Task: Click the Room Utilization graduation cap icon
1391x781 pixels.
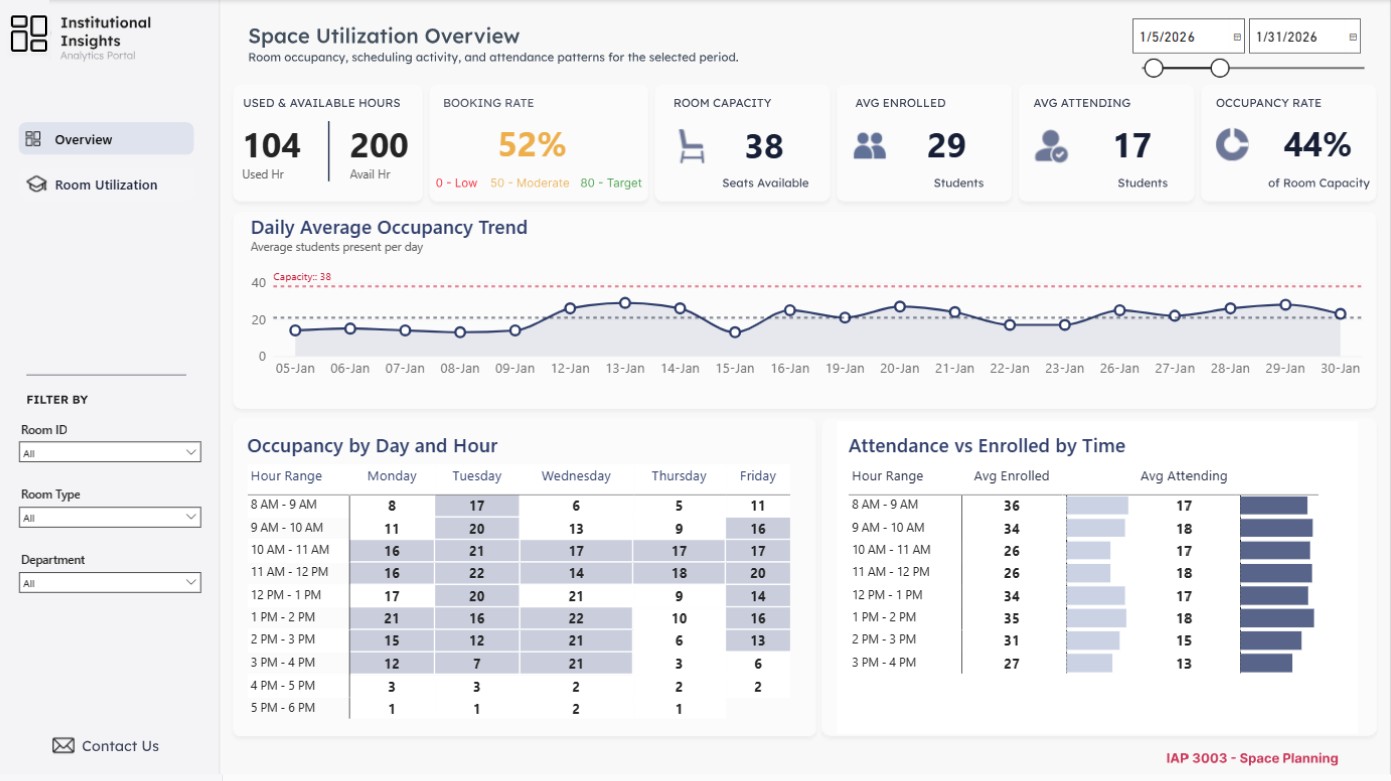Action: [36, 184]
